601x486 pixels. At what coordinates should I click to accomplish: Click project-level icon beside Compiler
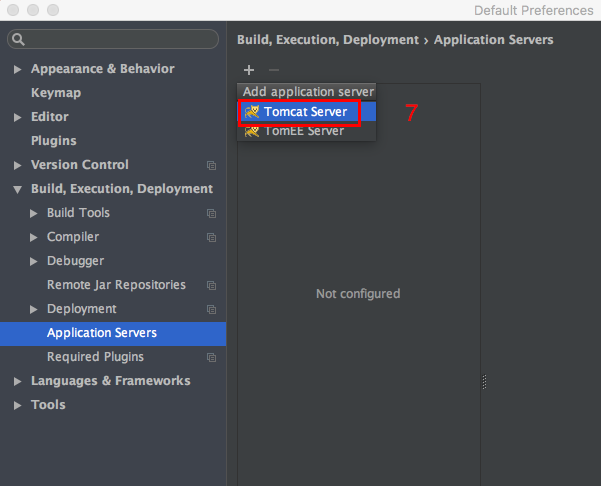211,237
